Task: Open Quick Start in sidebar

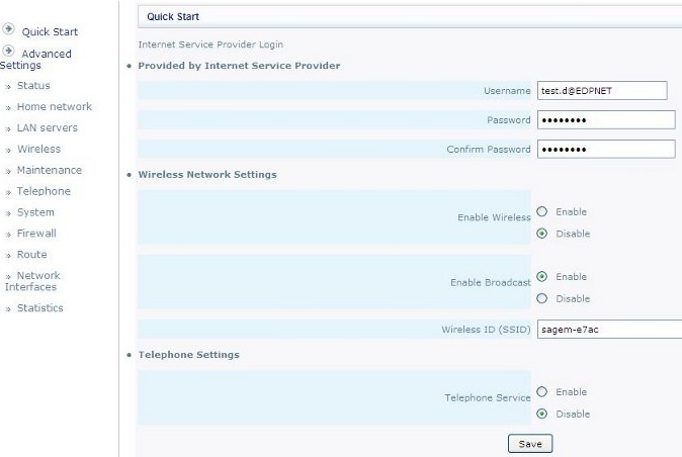Action: point(50,32)
